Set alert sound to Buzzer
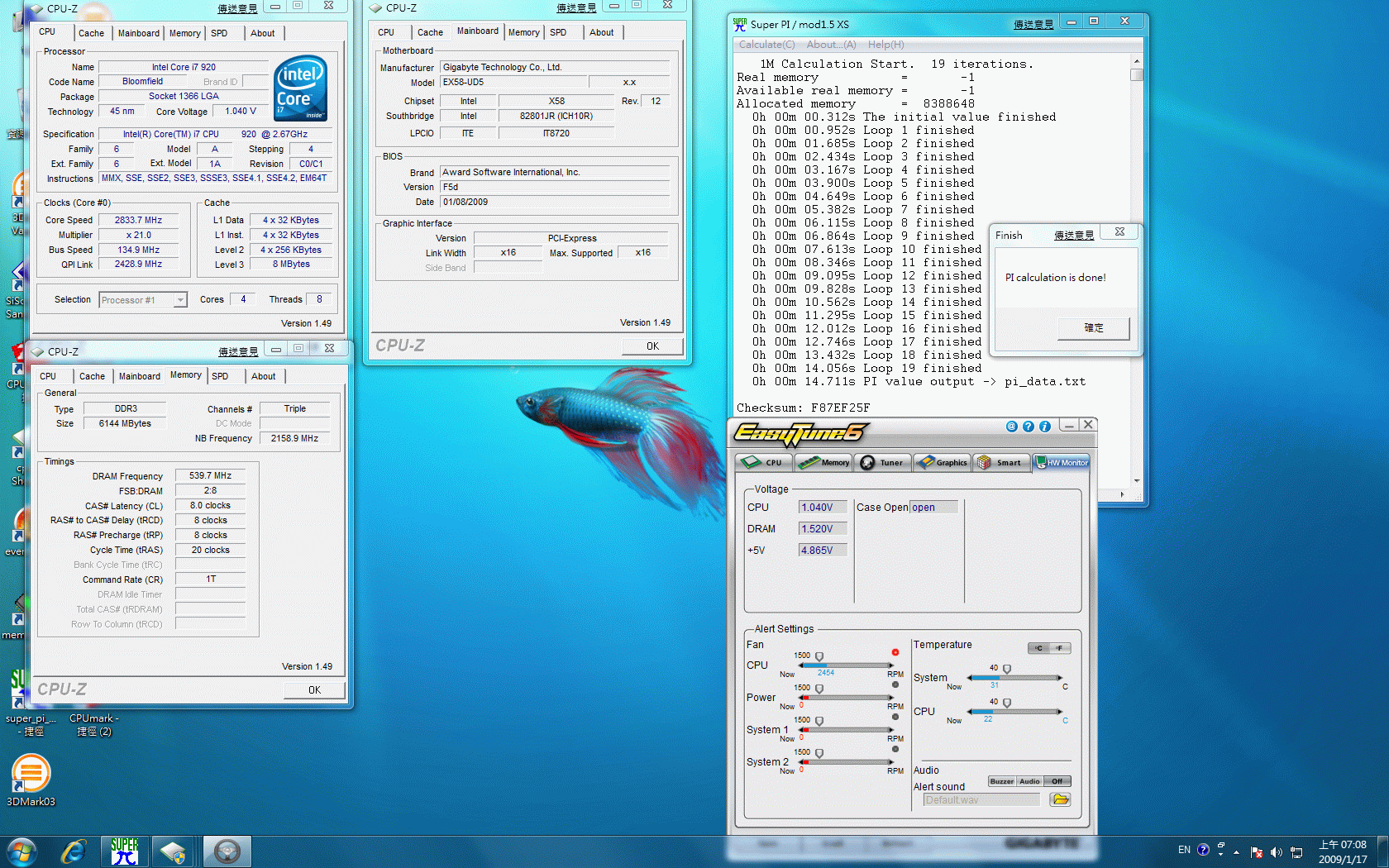 pyautogui.click(x=1001, y=781)
